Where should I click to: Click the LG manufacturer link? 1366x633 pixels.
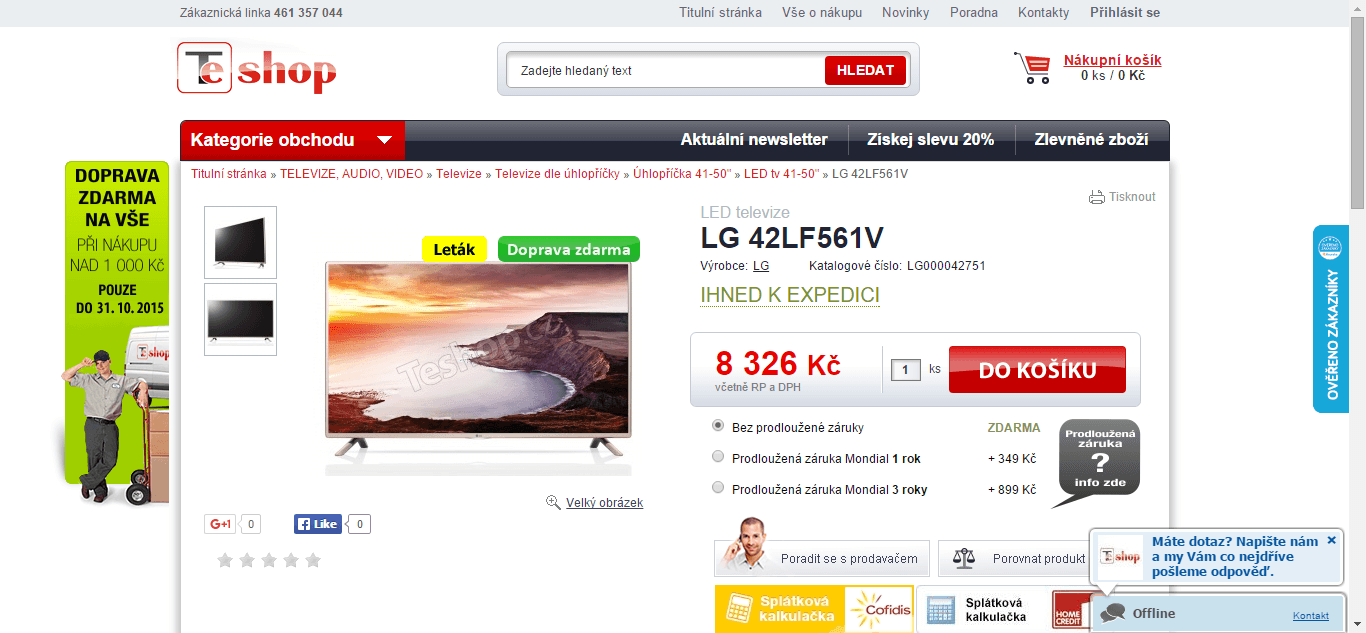point(761,266)
